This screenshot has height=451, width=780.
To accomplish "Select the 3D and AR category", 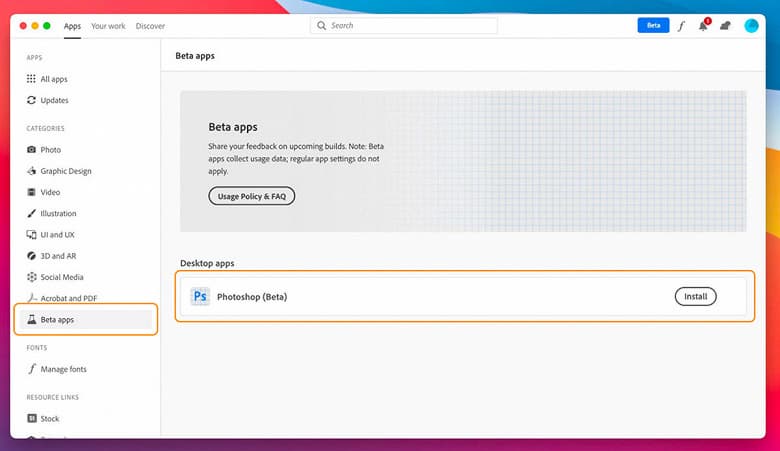I will point(58,256).
